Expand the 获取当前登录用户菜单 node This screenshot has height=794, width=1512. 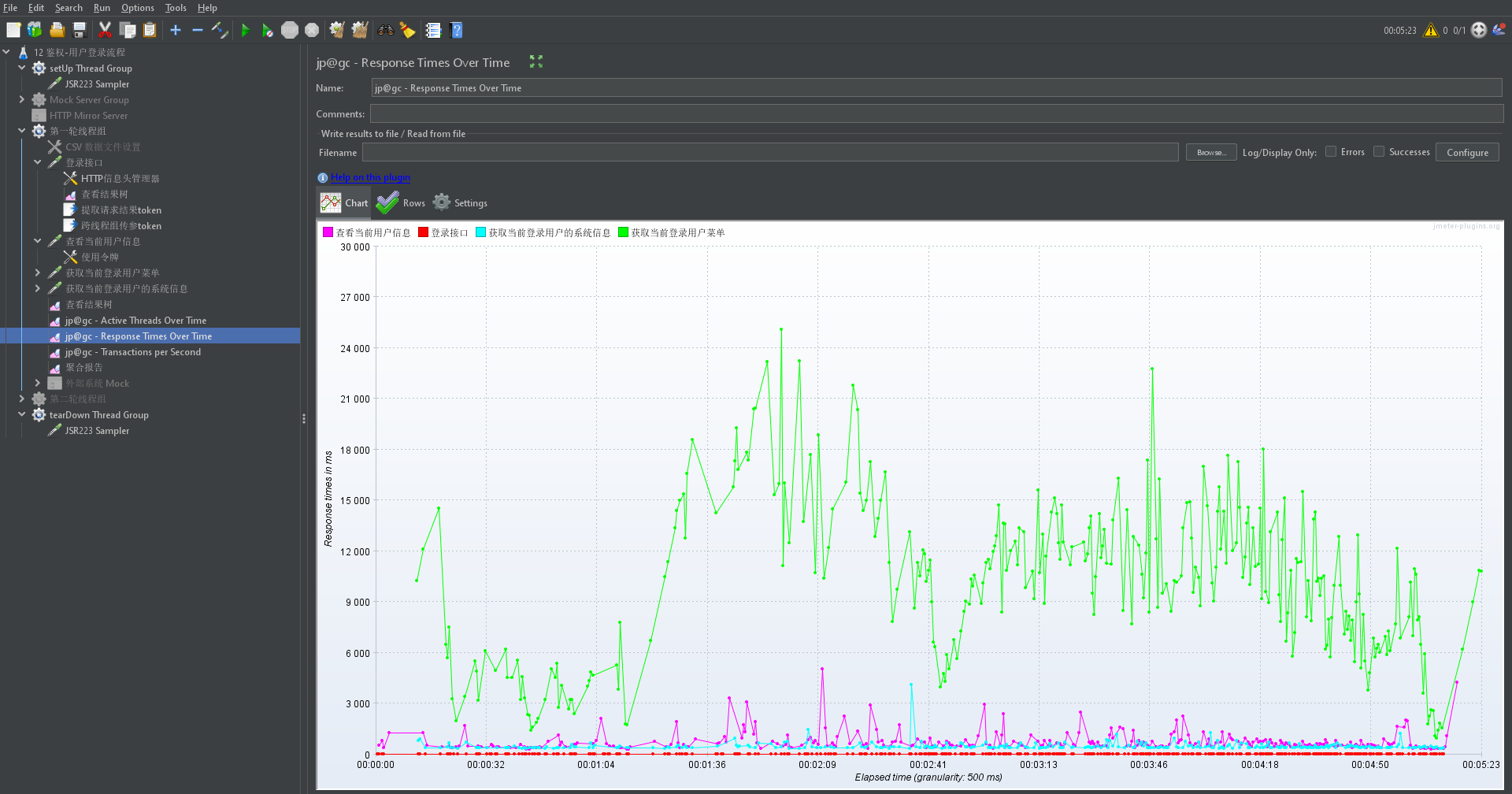point(38,273)
